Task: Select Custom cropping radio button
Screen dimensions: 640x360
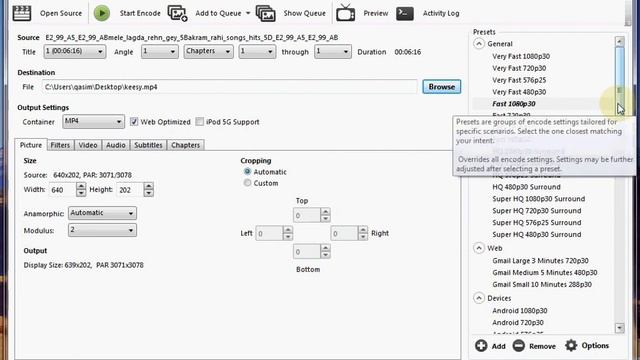Action: tap(247, 183)
